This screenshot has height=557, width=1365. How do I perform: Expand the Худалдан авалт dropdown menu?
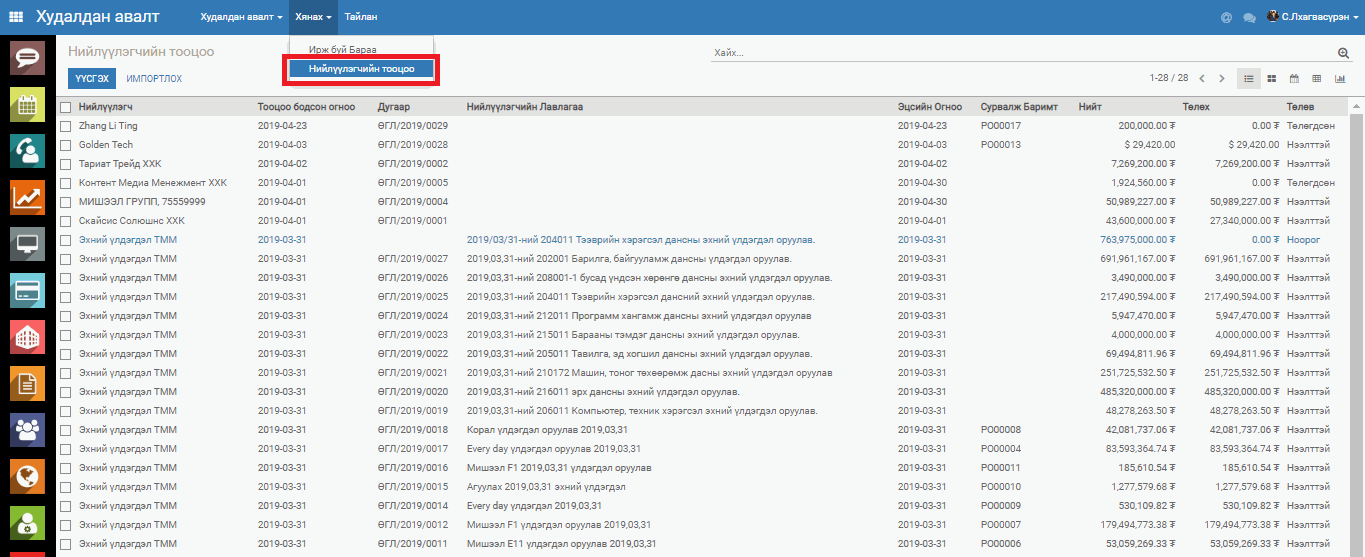(241, 17)
